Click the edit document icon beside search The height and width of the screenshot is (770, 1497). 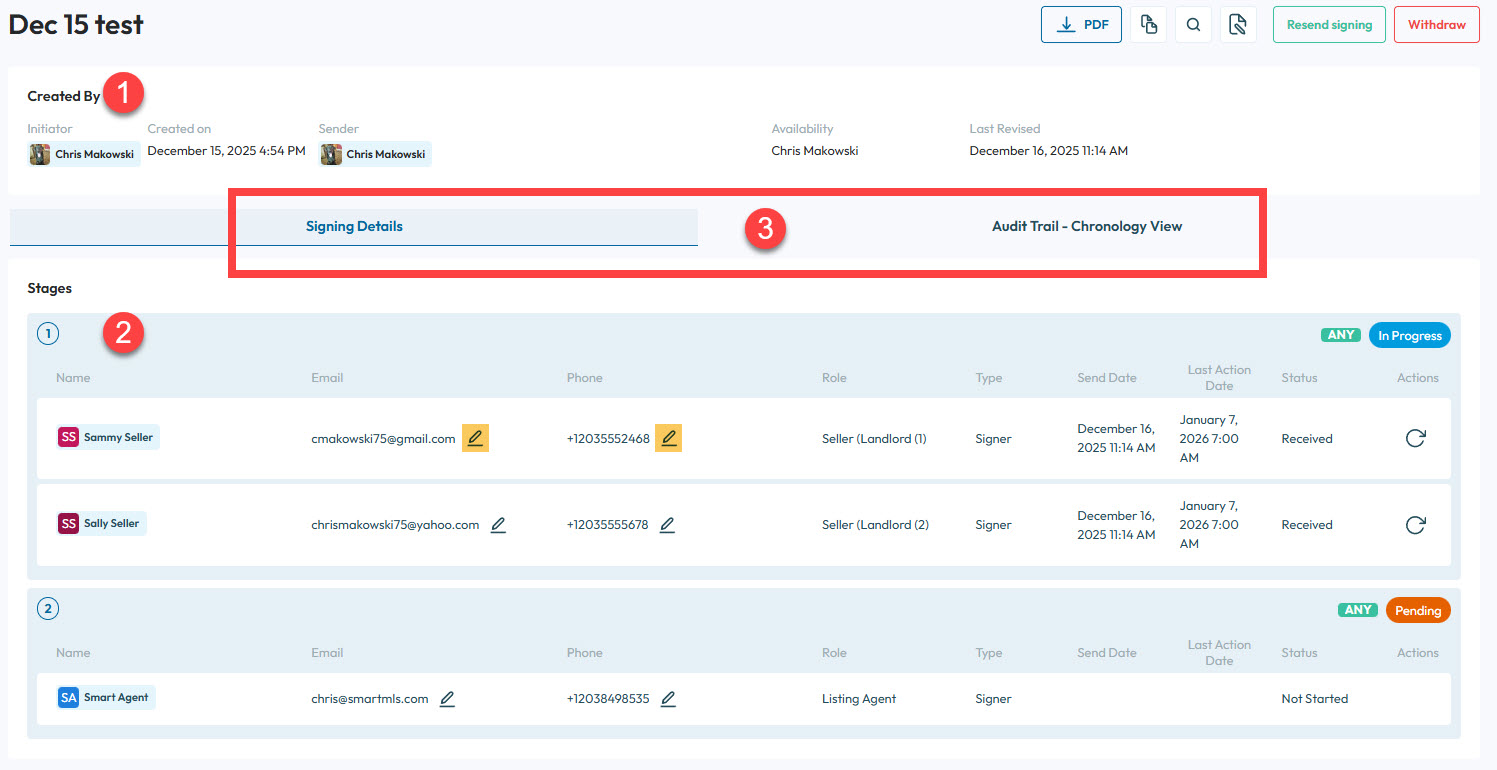1238,25
